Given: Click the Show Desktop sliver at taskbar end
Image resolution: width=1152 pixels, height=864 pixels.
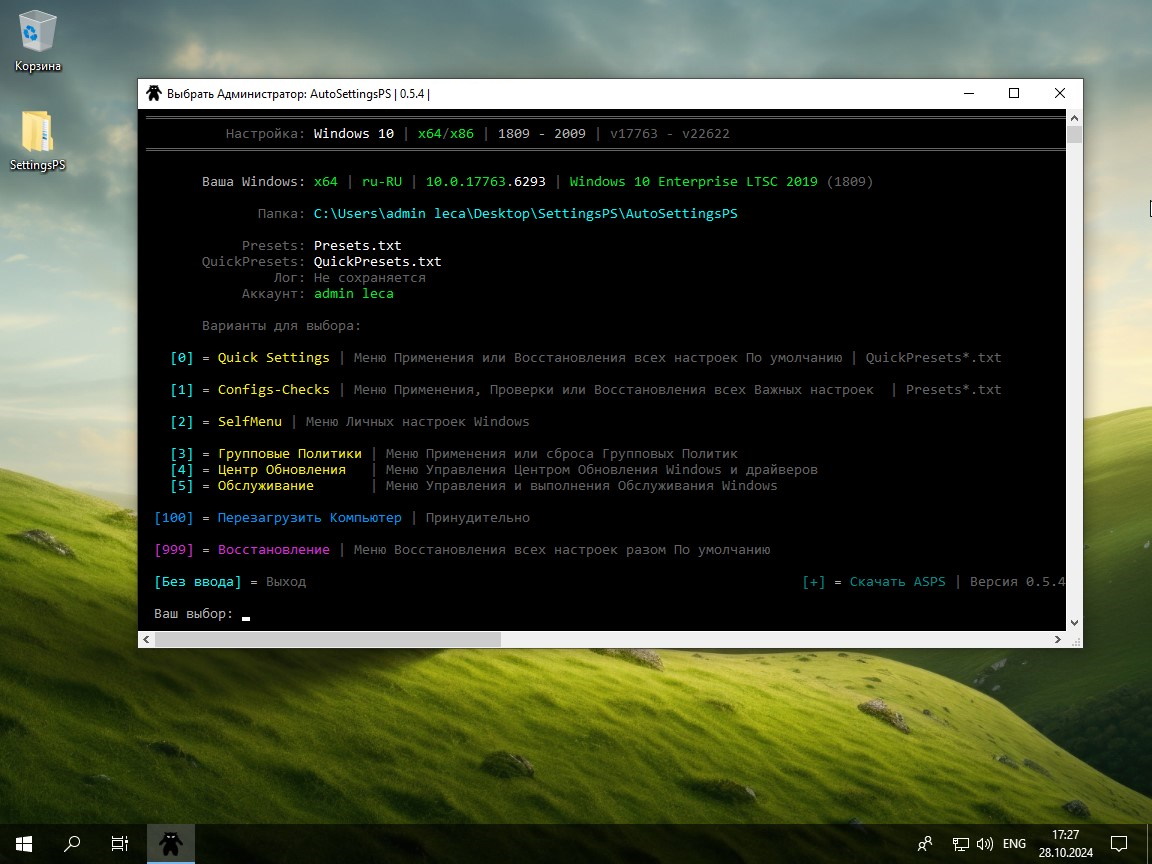Looking at the screenshot, I should (1149, 843).
